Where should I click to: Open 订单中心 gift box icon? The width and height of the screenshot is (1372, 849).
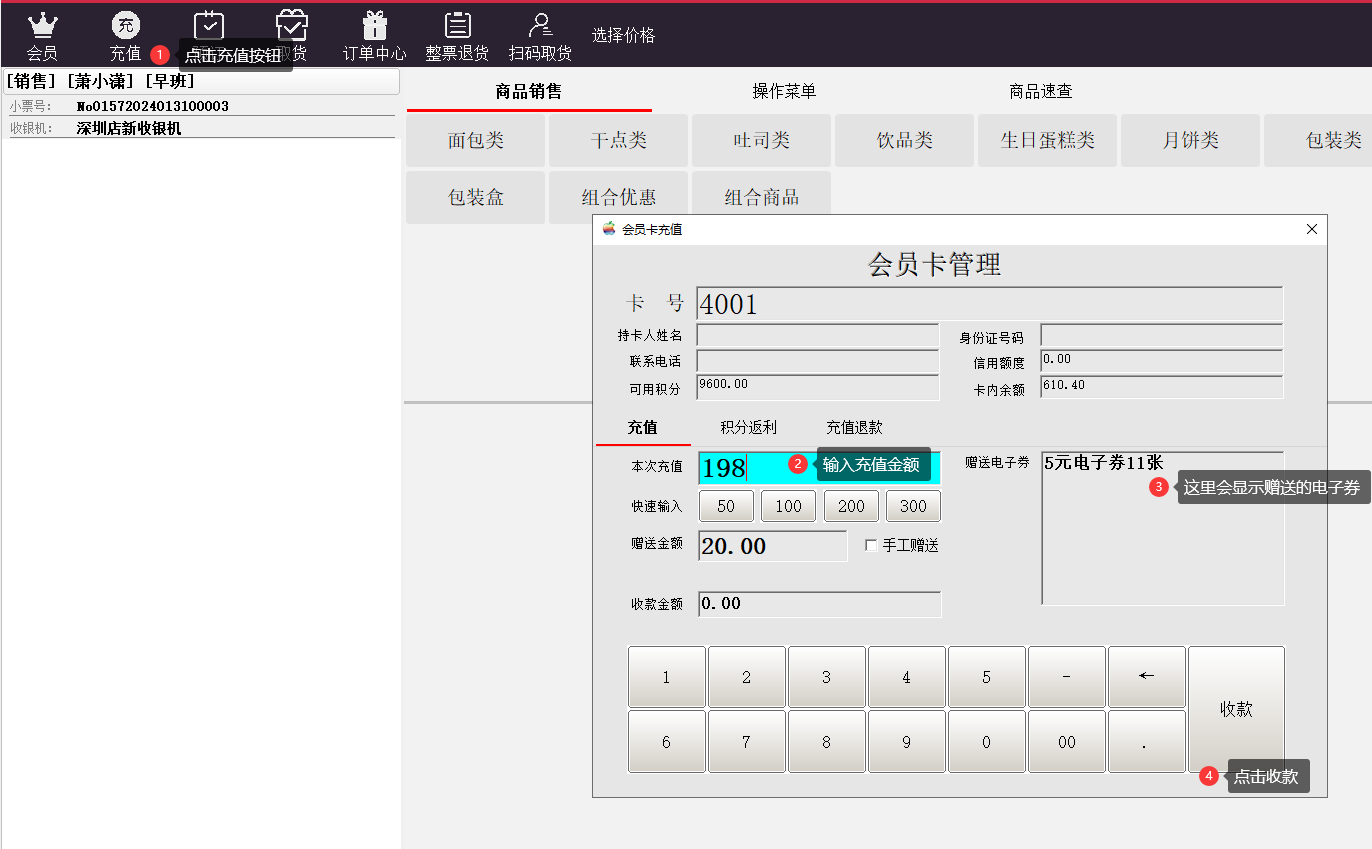tap(375, 26)
